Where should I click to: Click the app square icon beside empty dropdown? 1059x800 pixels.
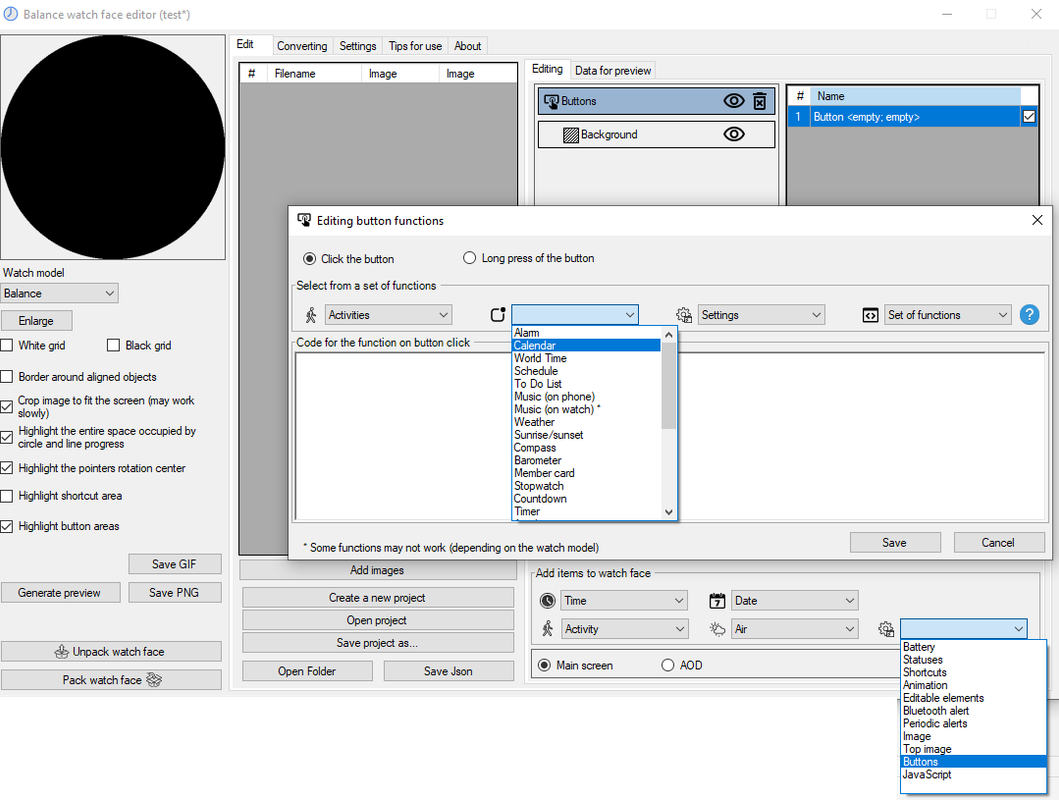click(x=498, y=315)
